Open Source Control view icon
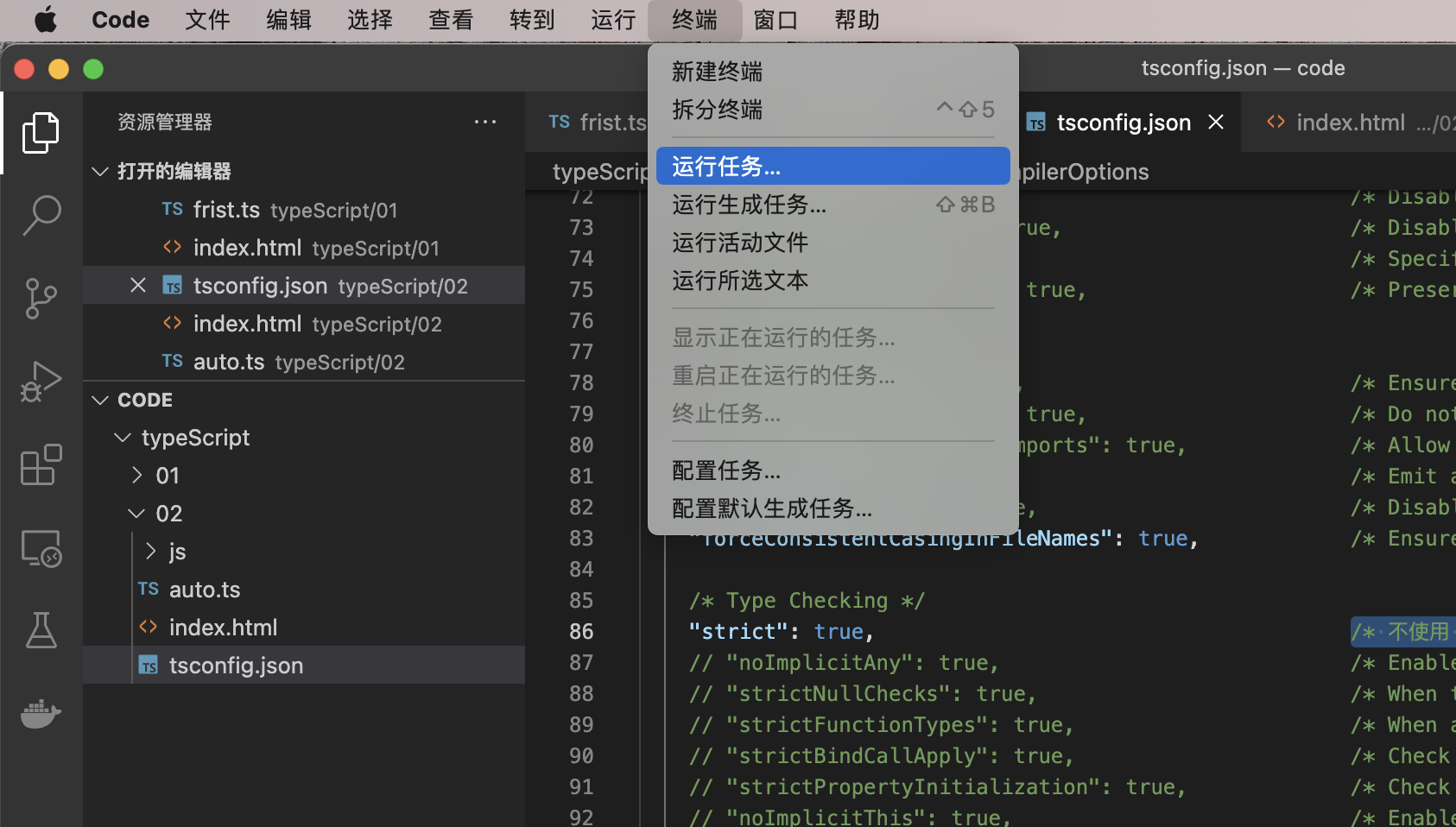Screen dimensions: 1456x827 point(41,299)
